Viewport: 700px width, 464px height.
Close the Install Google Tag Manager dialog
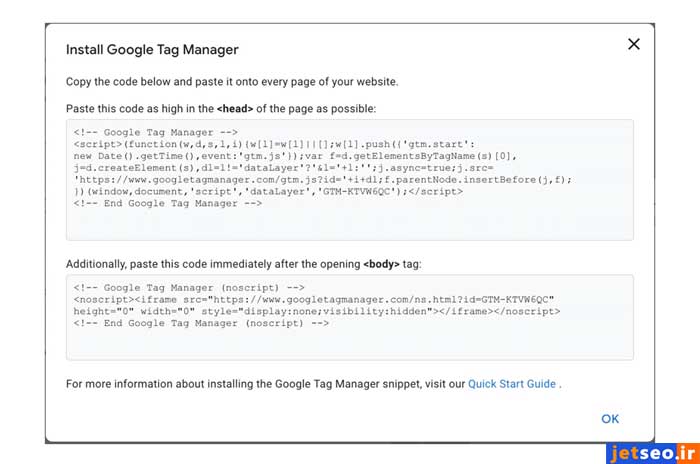click(x=633, y=44)
